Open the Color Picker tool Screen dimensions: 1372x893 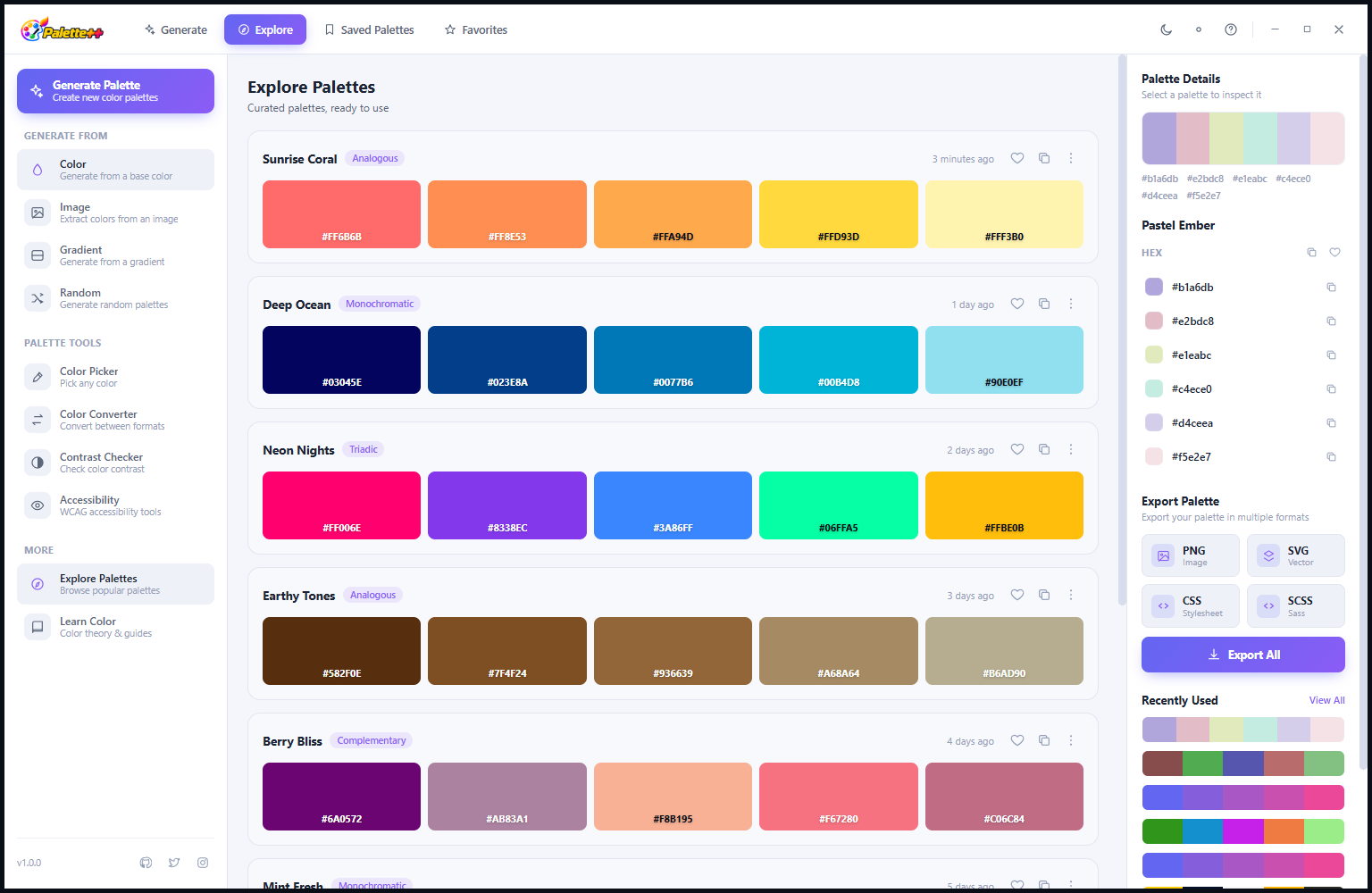pos(115,377)
